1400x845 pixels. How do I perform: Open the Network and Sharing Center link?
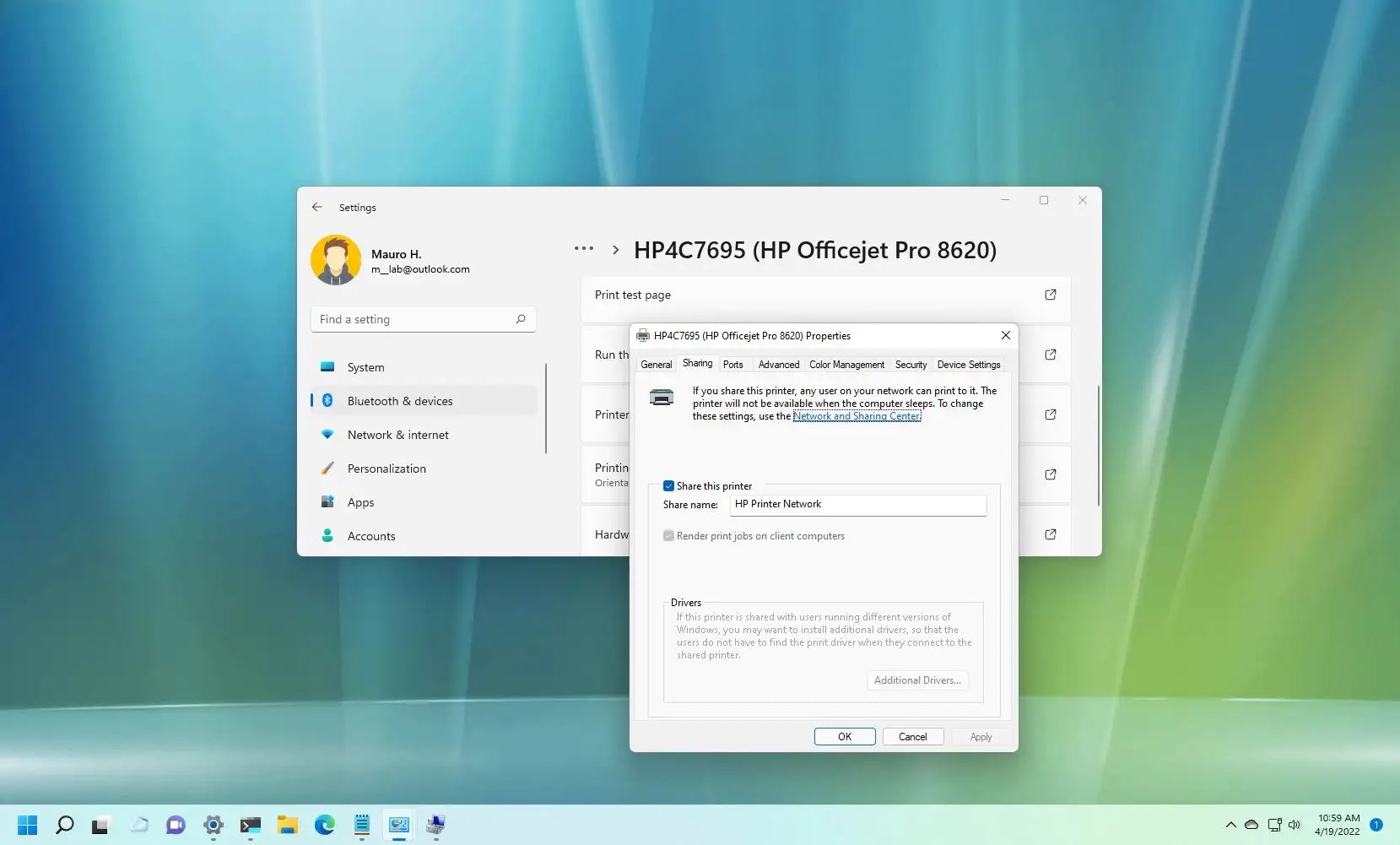[x=857, y=416]
